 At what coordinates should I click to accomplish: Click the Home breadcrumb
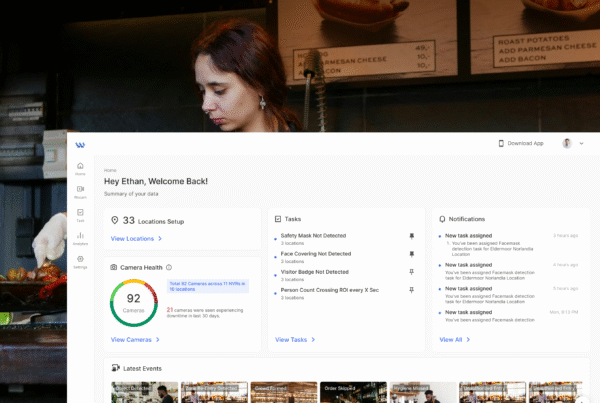pos(110,170)
